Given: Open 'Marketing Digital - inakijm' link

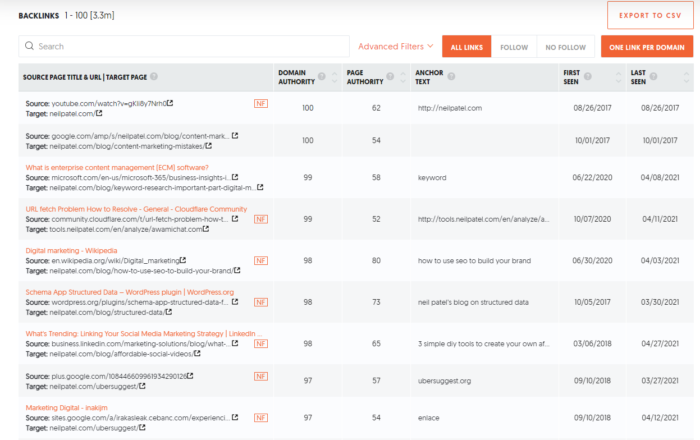Looking at the screenshot, I should (x=67, y=407).
